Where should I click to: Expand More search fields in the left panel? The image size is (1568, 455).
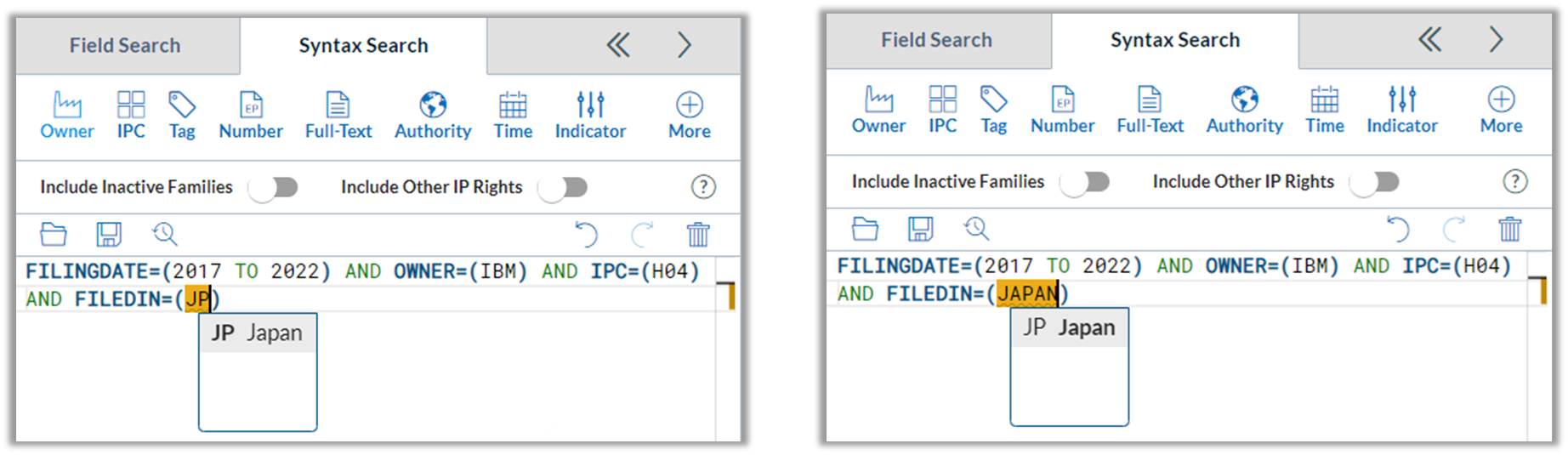click(689, 115)
